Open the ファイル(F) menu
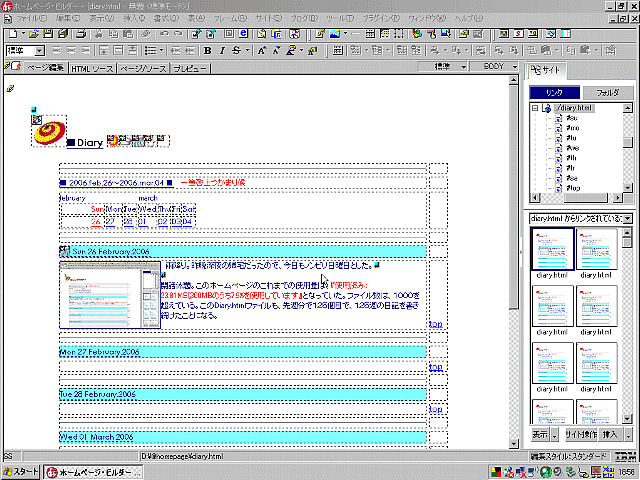The image size is (640, 480). (31, 19)
